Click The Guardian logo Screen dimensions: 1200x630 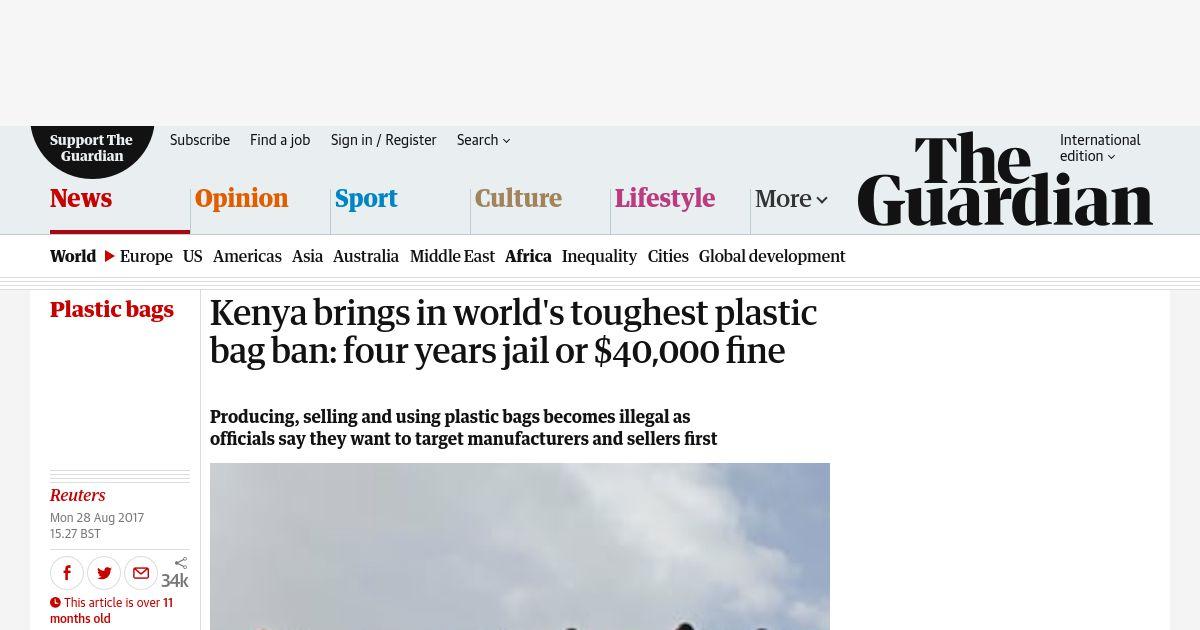point(1005,180)
